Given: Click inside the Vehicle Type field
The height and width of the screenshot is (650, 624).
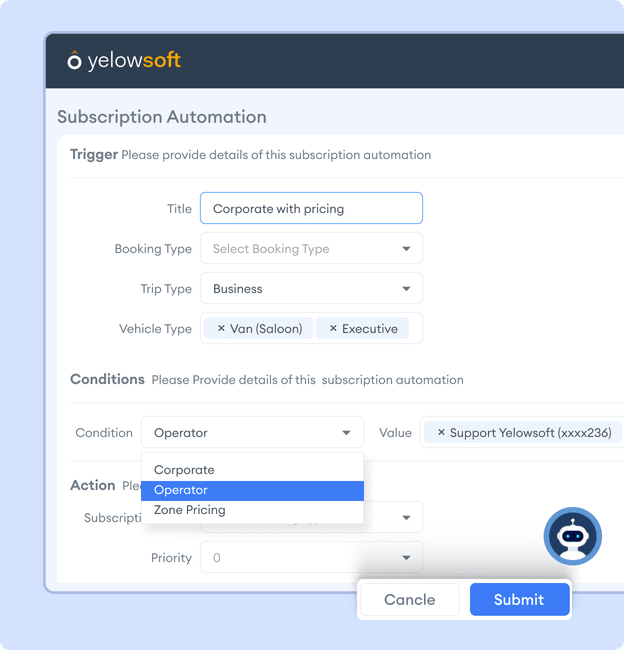Looking at the screenshot, I should pos(414,329).
